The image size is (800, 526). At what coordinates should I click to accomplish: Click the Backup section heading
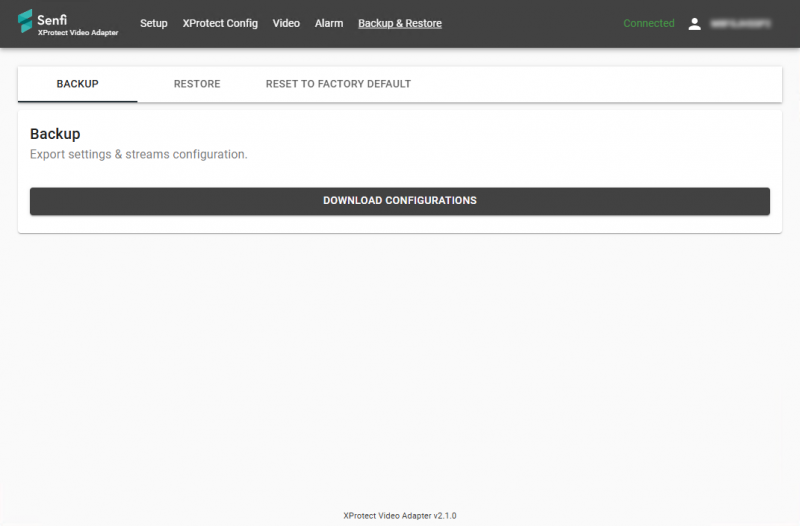pos(55,134)
